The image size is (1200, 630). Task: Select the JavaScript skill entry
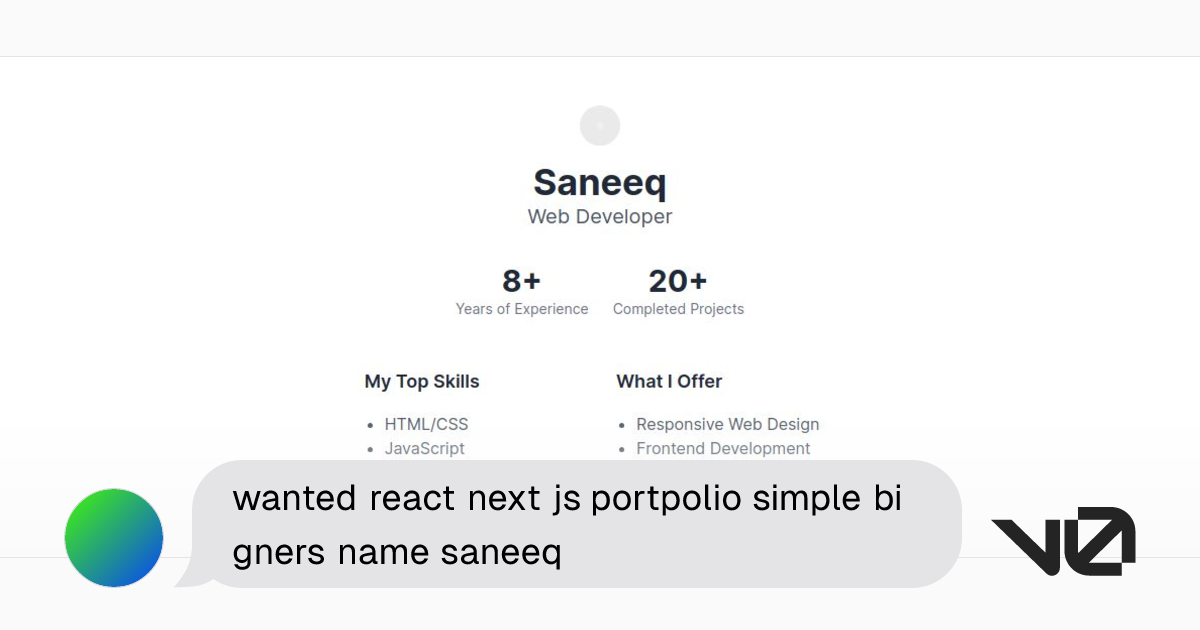point(424,448)
